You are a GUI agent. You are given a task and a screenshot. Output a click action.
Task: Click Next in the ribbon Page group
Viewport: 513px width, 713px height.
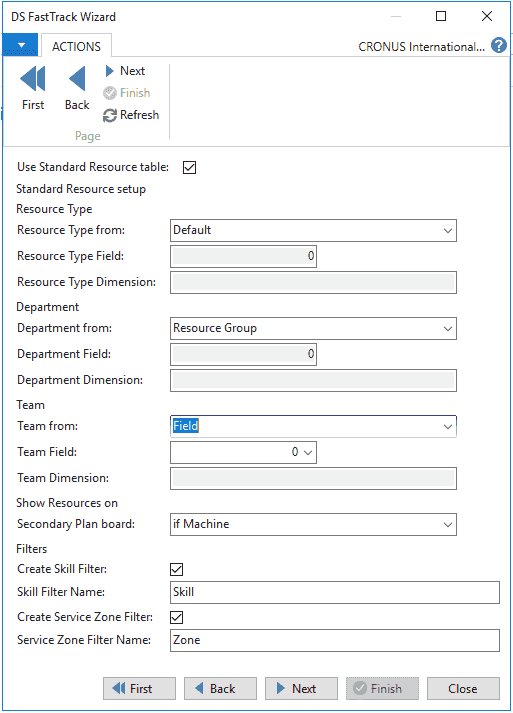coord(125,71)
